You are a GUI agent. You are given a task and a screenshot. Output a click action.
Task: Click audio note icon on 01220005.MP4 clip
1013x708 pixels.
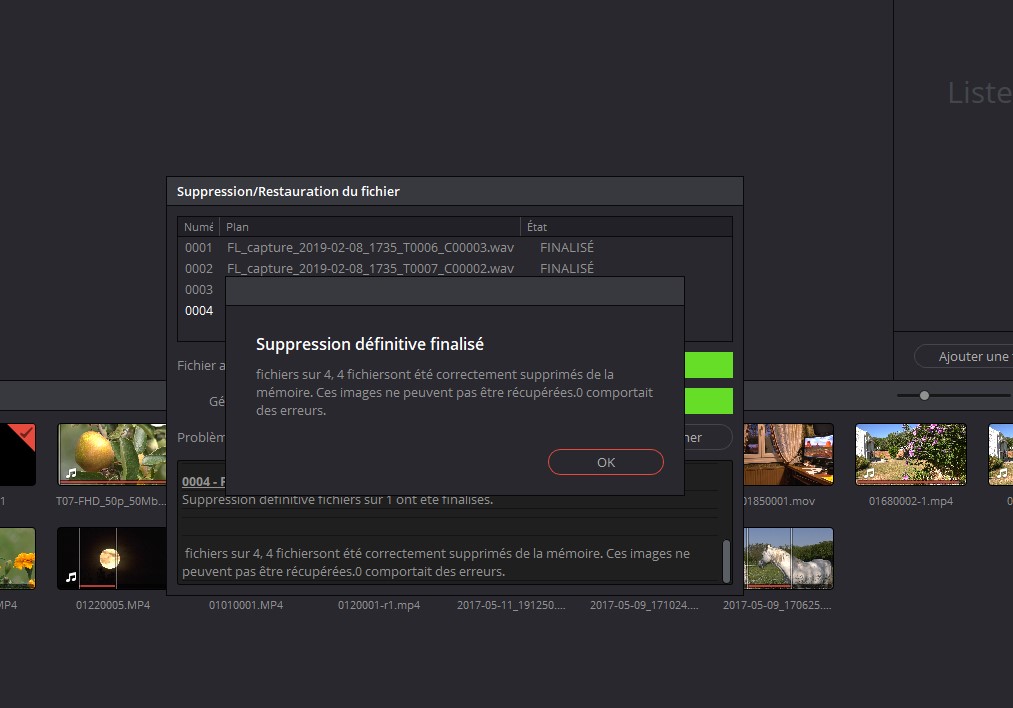(71, 576)
